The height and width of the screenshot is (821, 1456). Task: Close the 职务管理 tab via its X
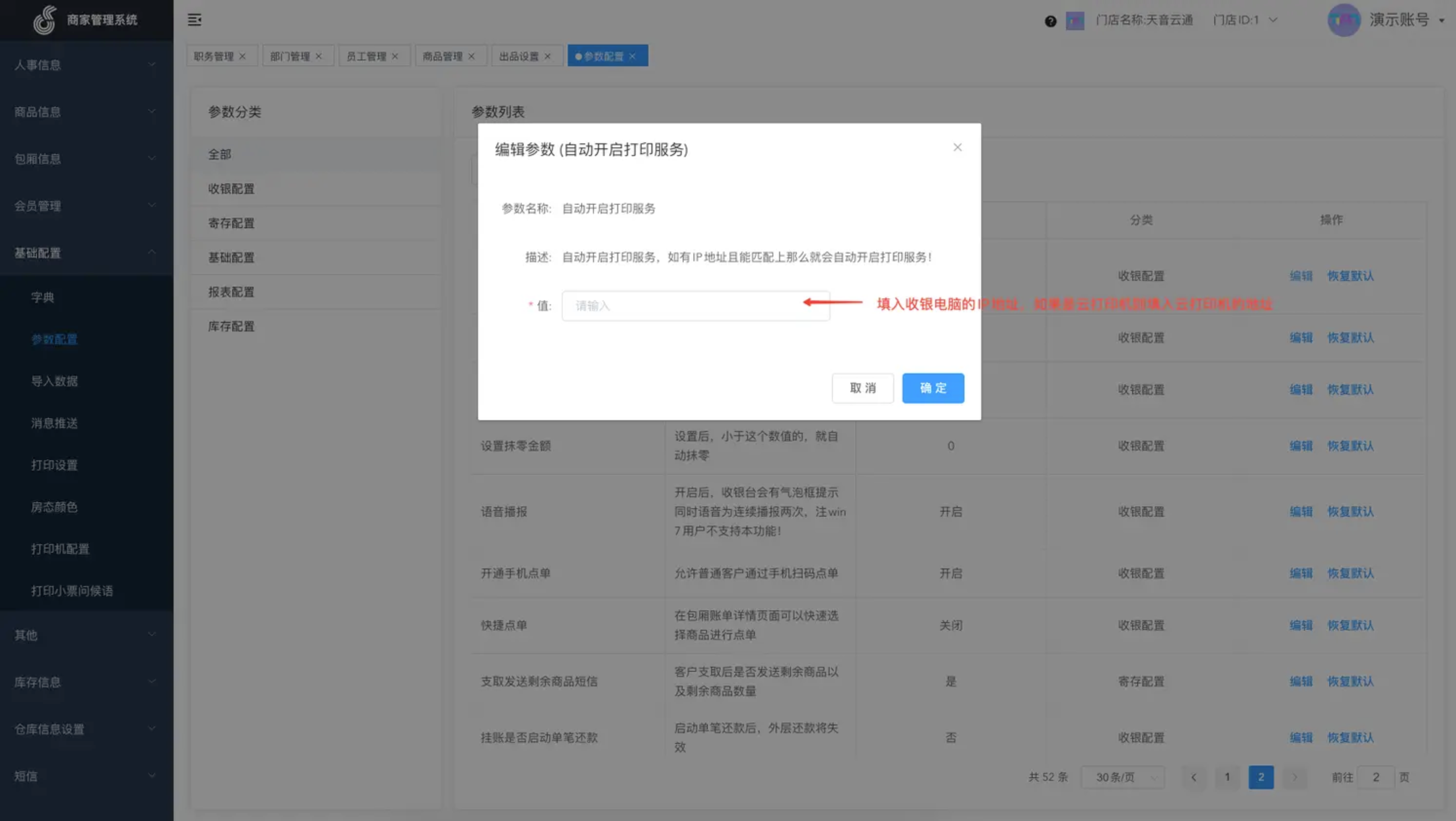coord(242,56)
